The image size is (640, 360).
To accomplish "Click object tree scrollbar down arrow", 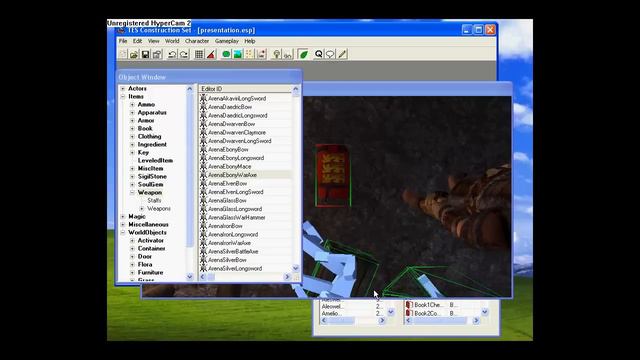I will [189, 277].
